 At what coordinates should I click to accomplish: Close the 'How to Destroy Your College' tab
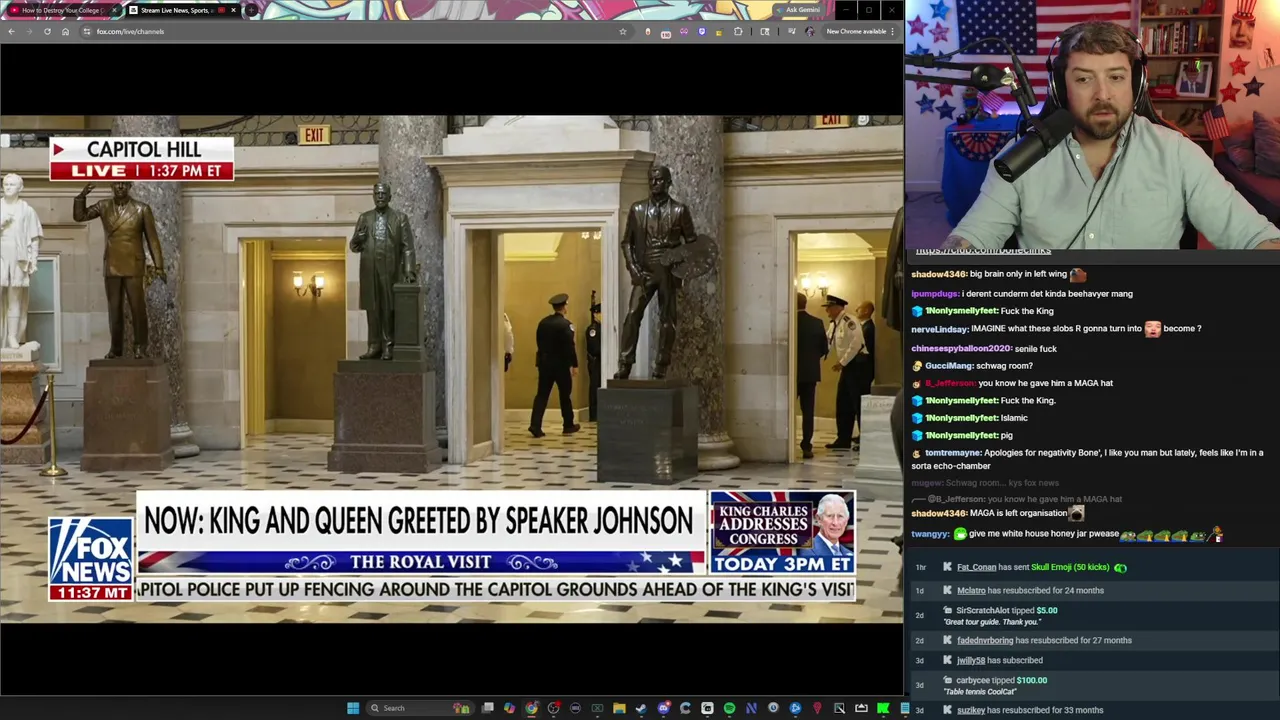click(114, 10)
